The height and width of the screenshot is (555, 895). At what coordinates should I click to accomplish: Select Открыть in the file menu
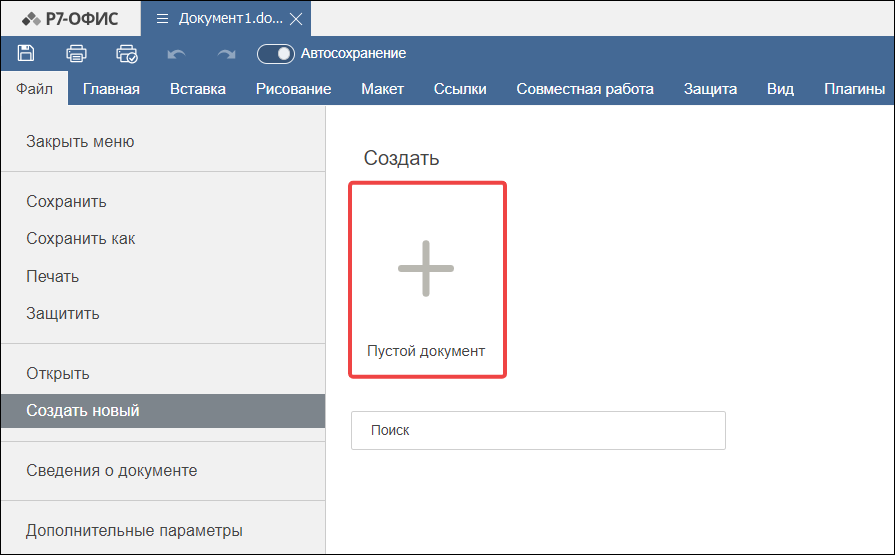point(163,373)
